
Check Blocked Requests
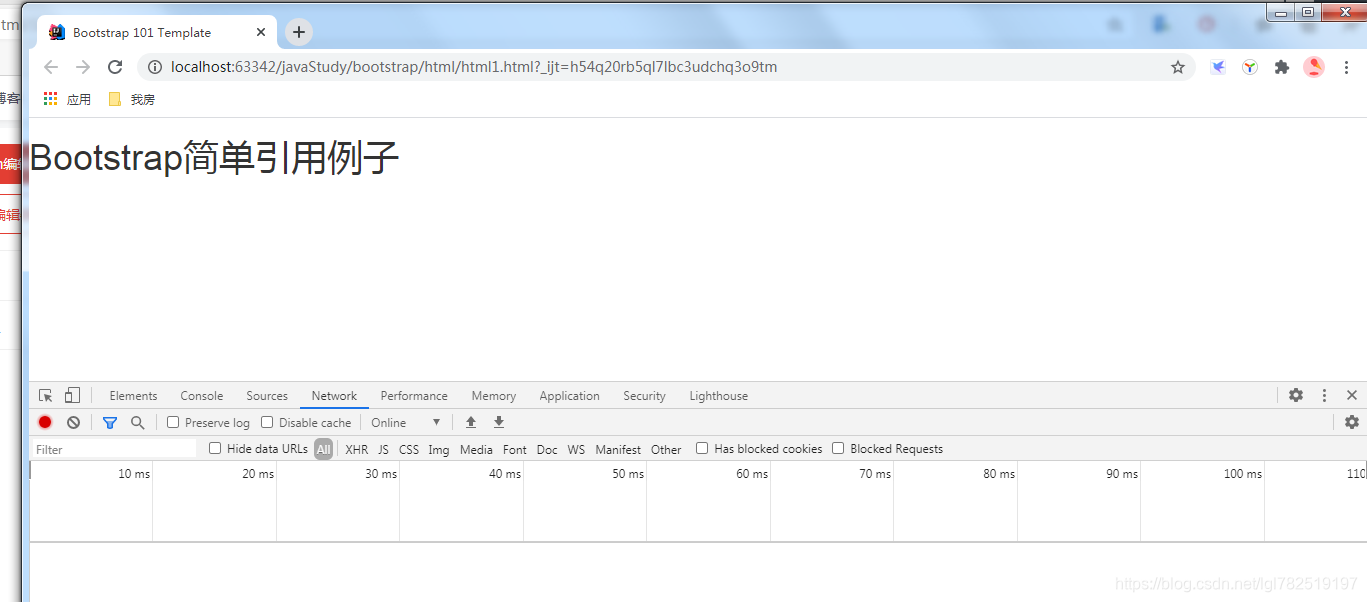tap(838, 448)
